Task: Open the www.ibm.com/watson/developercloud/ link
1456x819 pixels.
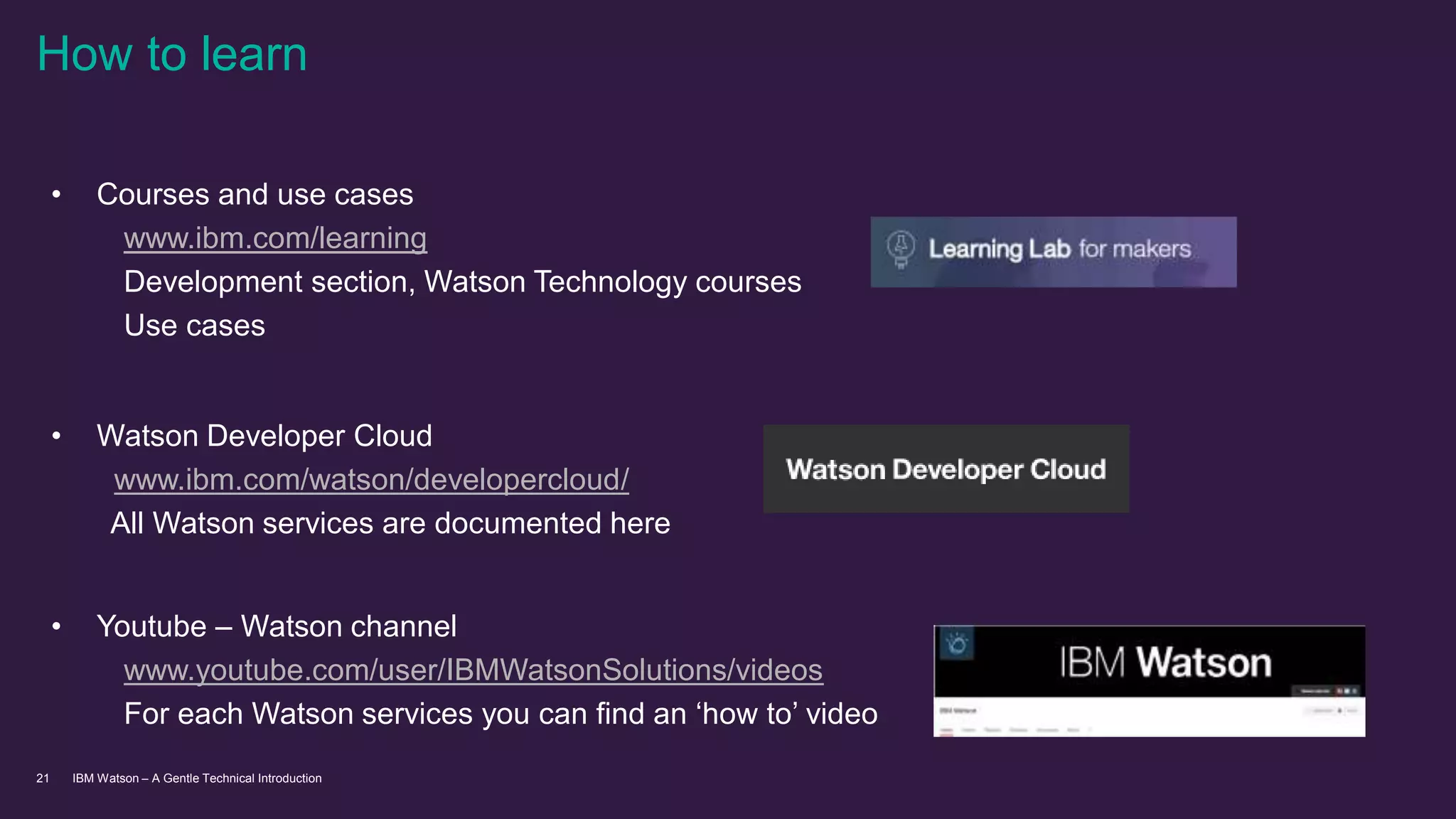Action: [371, 480]
